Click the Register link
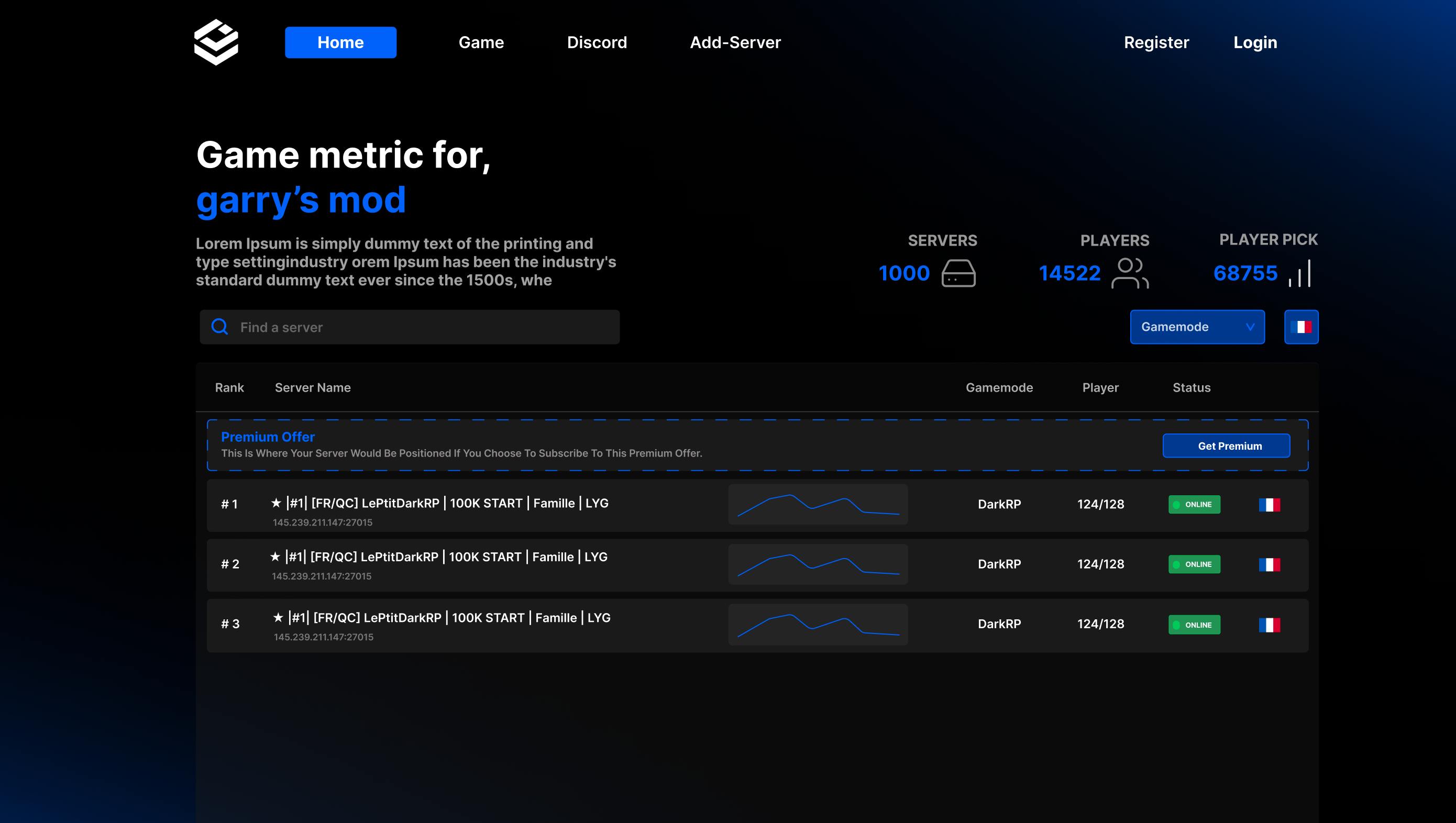This screenshot has height=823, width=1456. tap(1156, 42)
